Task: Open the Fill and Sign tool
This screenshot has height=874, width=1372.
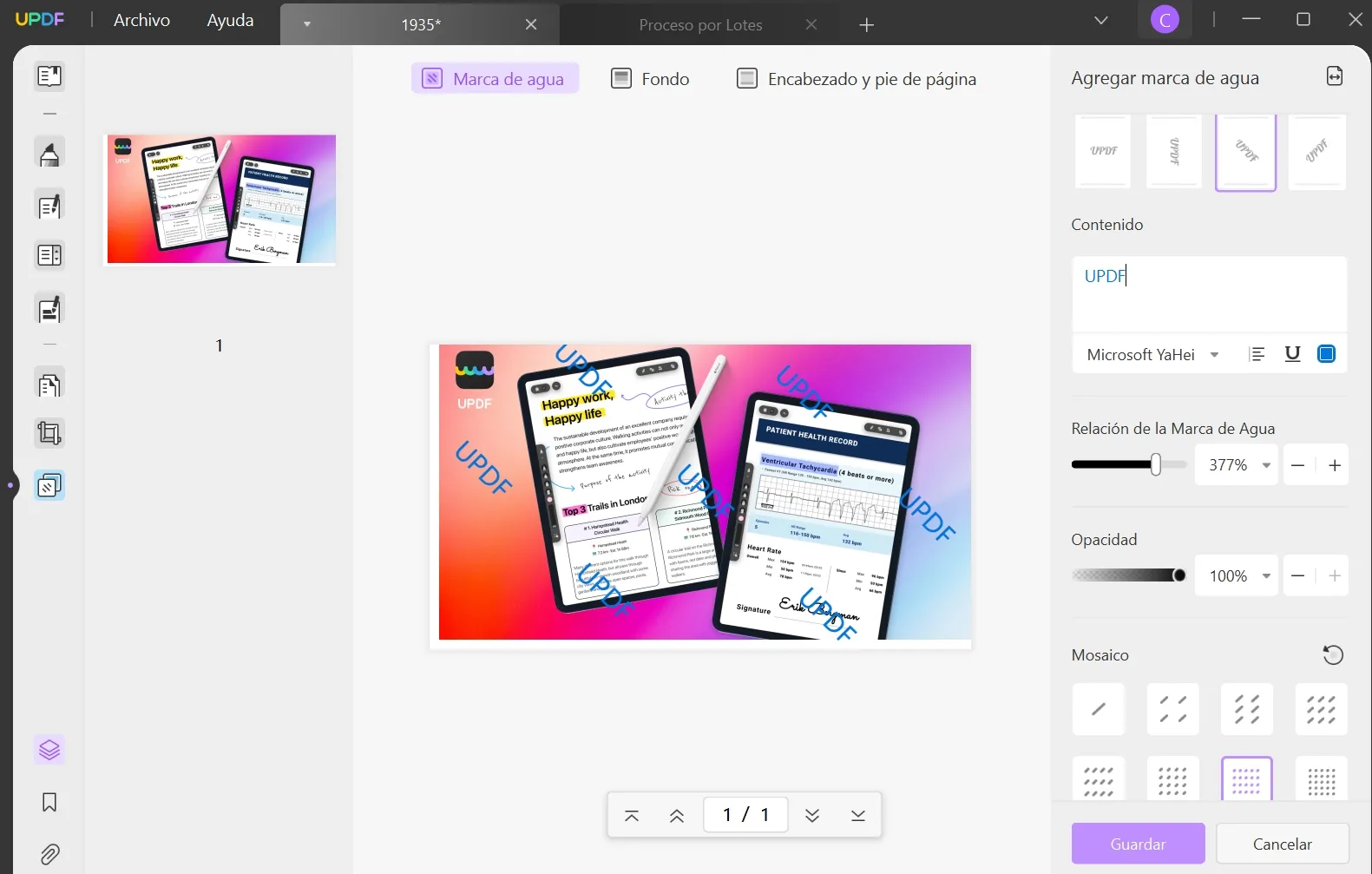Action: click(x=49, y=309)
